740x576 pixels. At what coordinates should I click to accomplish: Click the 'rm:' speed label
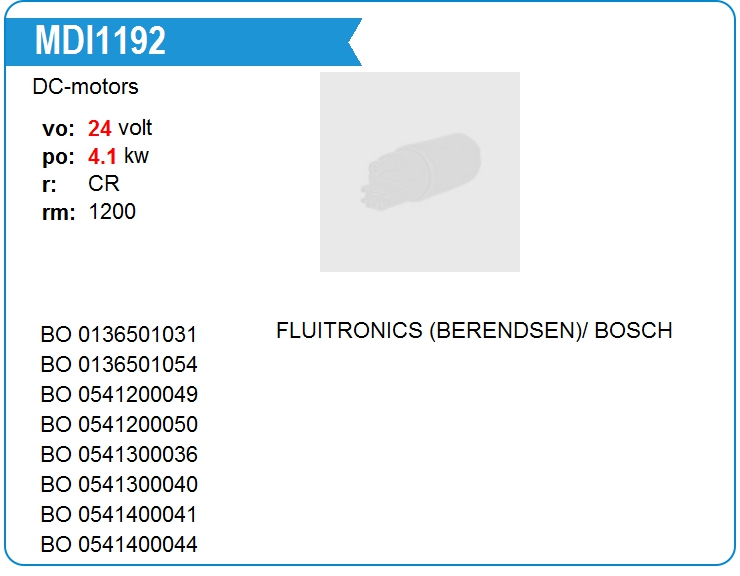click(58, 213)
